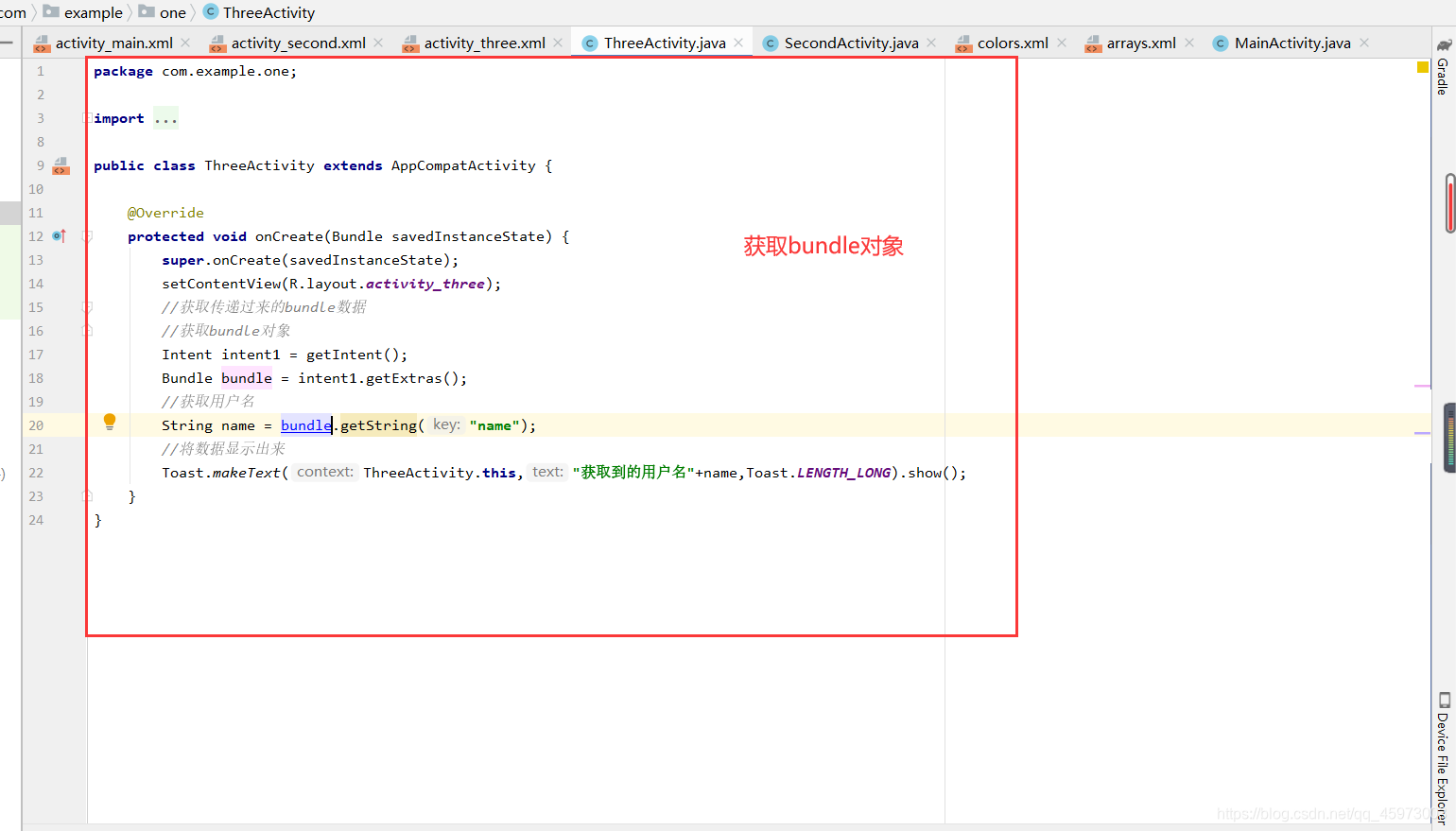Open the Gradle tool window
1456x831 pixels.
click(1443, 67)
